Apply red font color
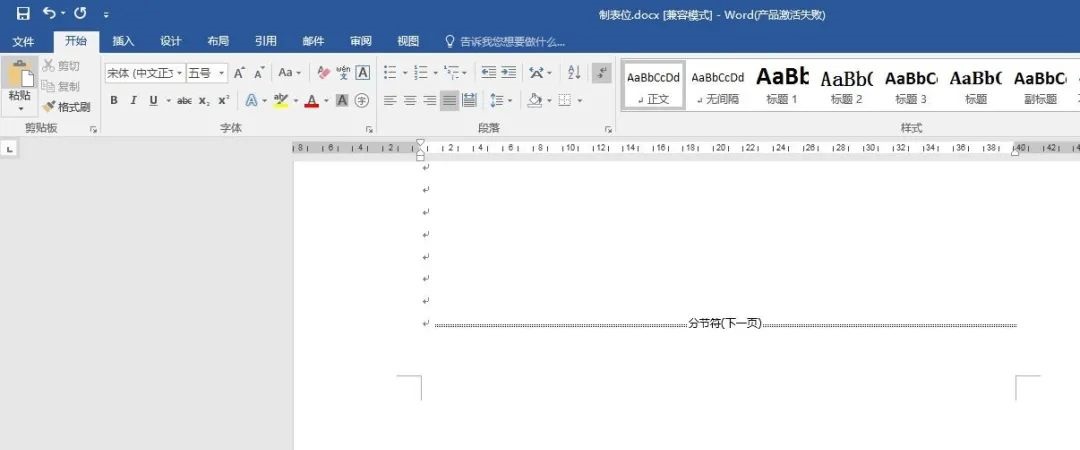This screenshot has height=450, width=1080. tap(312, 101)
